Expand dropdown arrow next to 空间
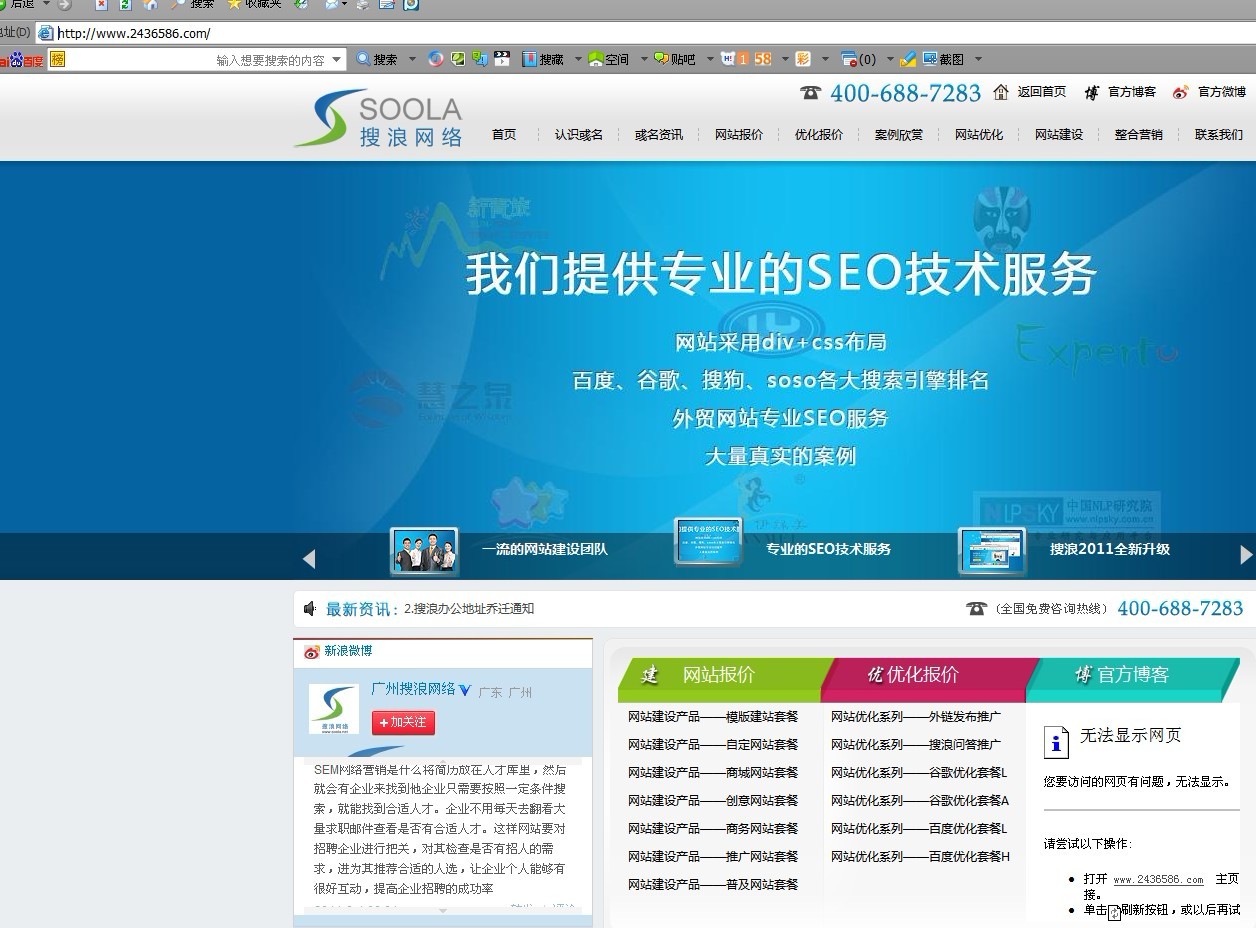1256x928 pixels. (x=643, y=59)
